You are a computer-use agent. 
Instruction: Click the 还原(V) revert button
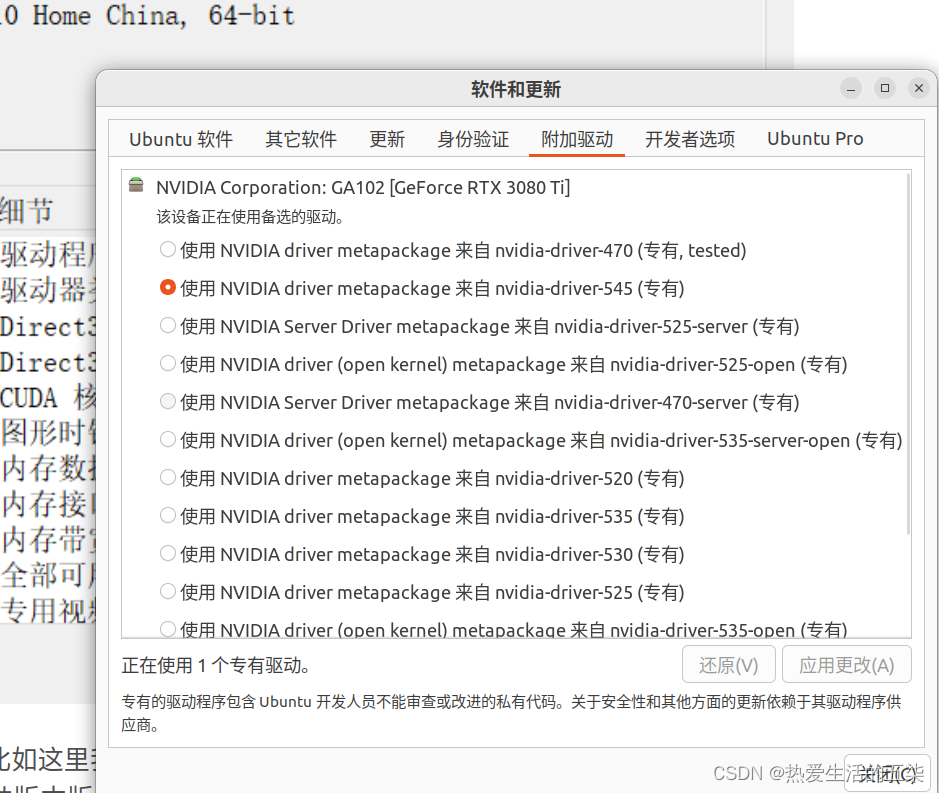point(728,664)
